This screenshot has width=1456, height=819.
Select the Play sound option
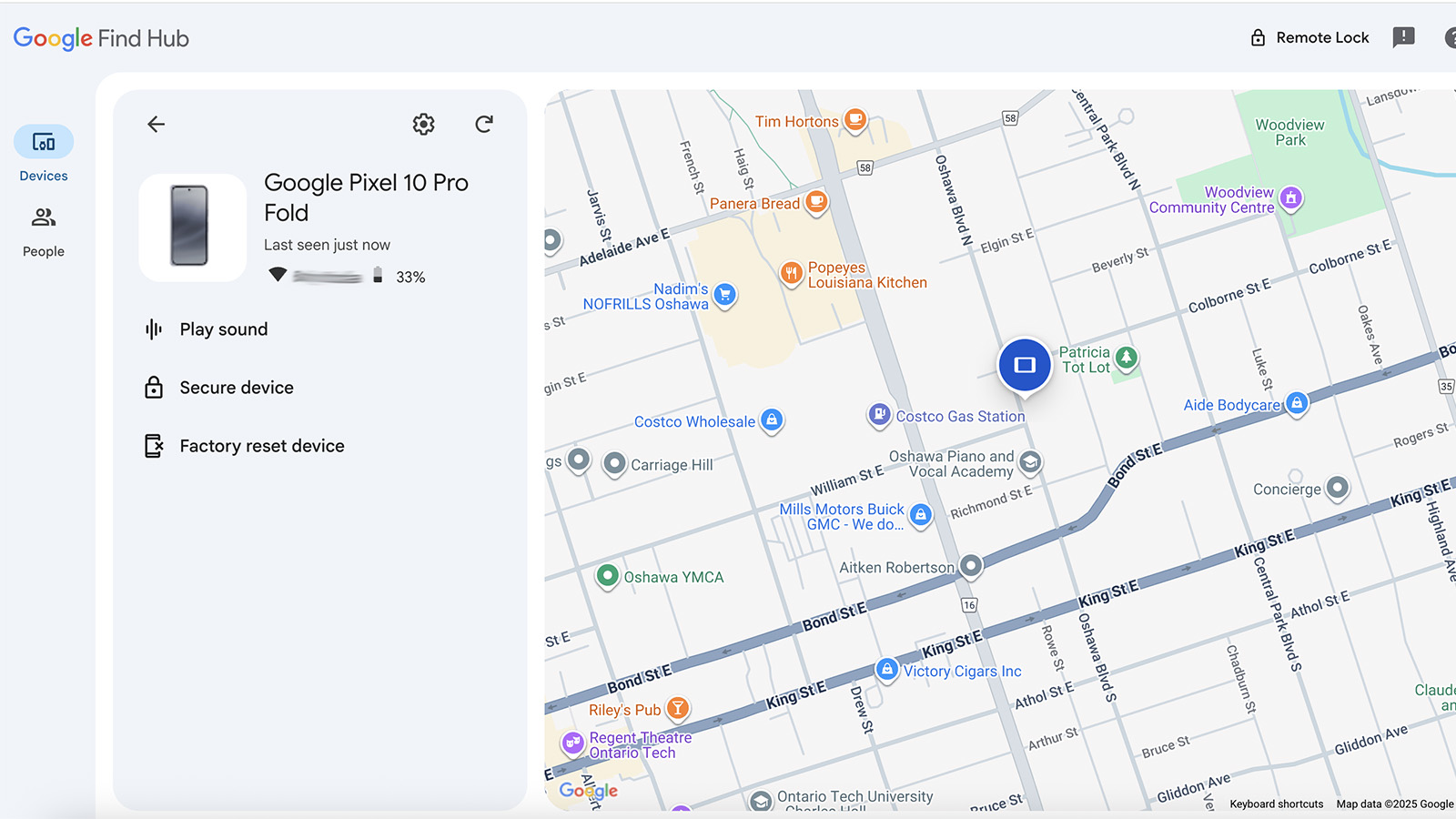pos(223,329)
